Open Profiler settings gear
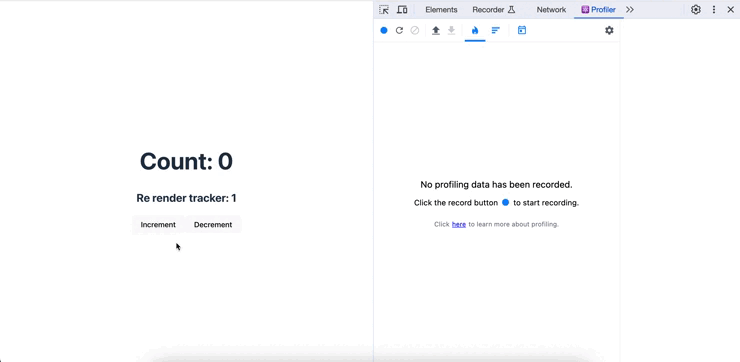Screen dimensions: 740x362 [x=609, y=30]
